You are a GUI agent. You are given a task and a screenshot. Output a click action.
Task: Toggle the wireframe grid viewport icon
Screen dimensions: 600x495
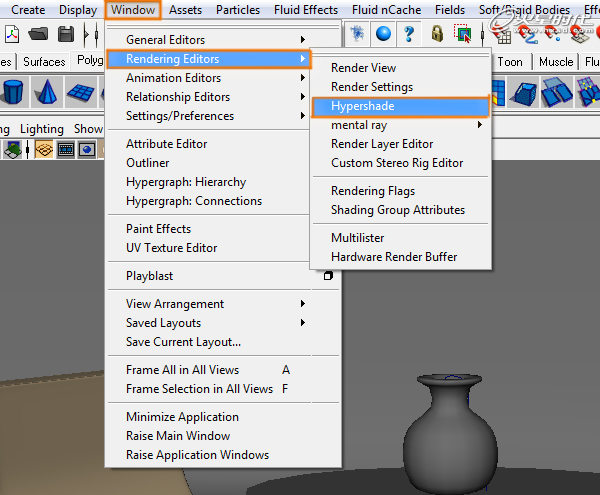coord(44,149)
